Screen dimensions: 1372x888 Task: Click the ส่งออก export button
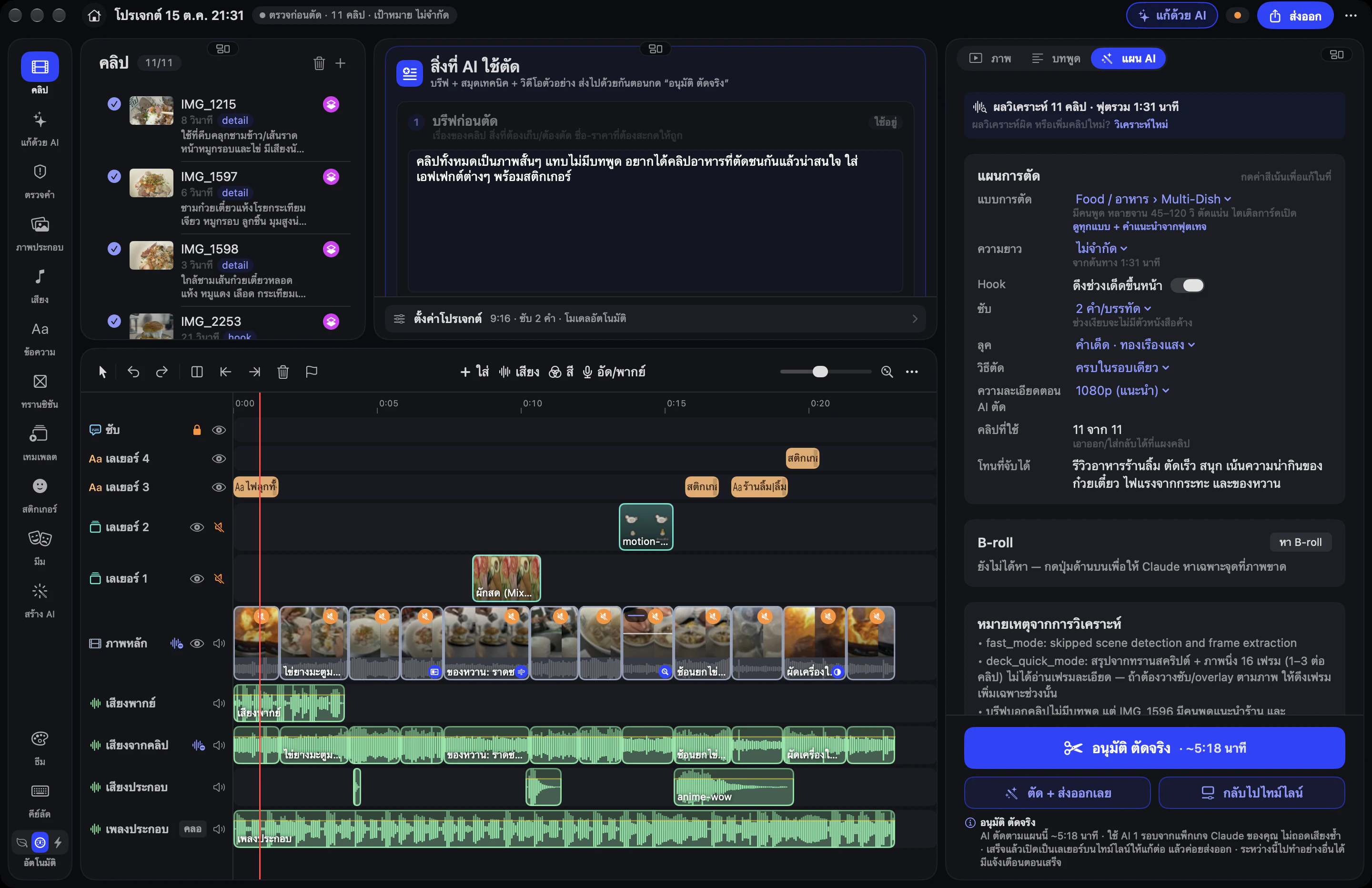click(x=1295, y=16)
